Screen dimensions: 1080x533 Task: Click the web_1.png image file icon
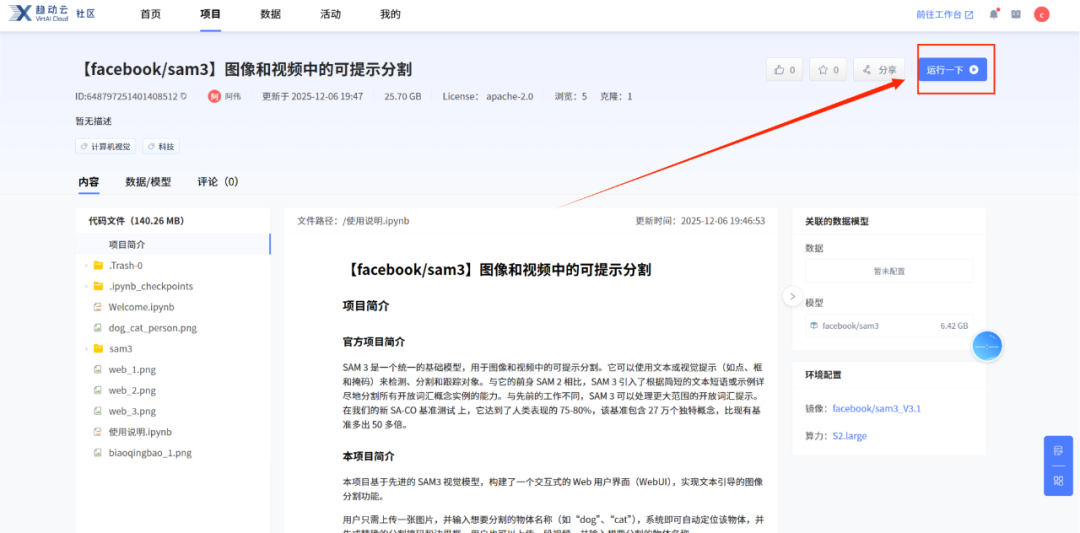click(x=98, y=370)
